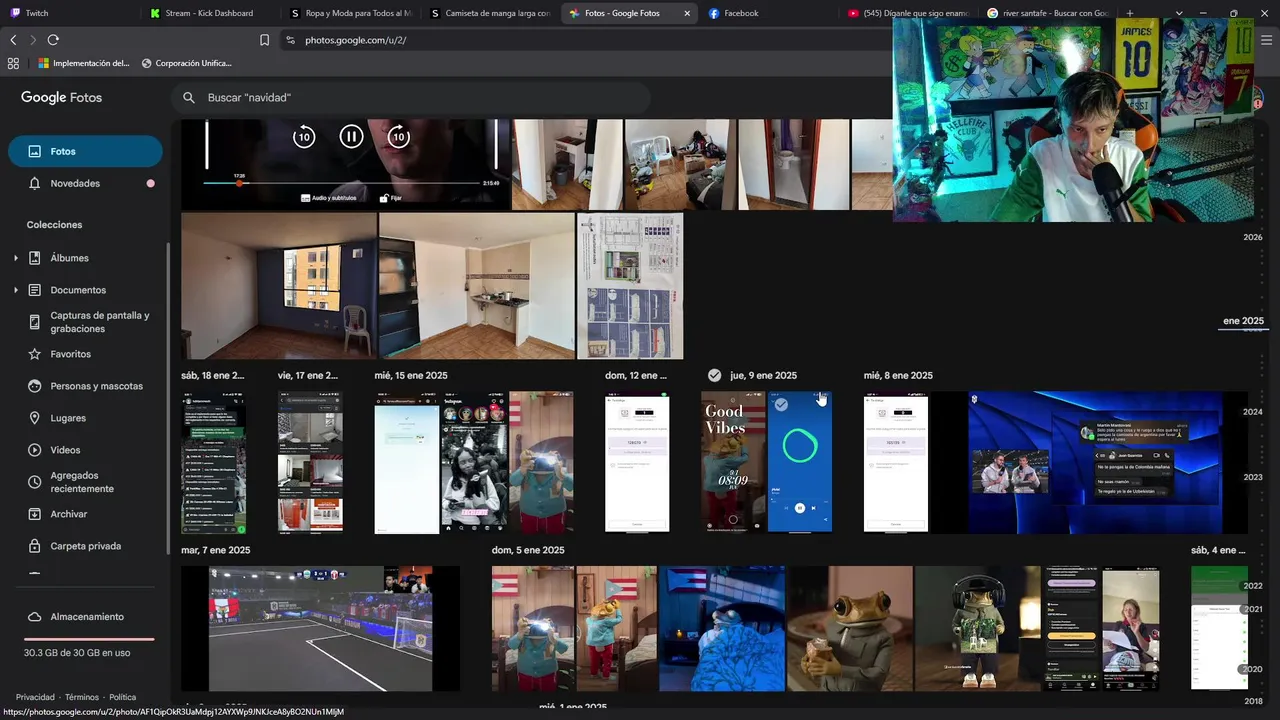Open Lugares via the pin icon
Image resolution: width=1280 pixels, height=720 pixels.
click(x=35, y=418)
